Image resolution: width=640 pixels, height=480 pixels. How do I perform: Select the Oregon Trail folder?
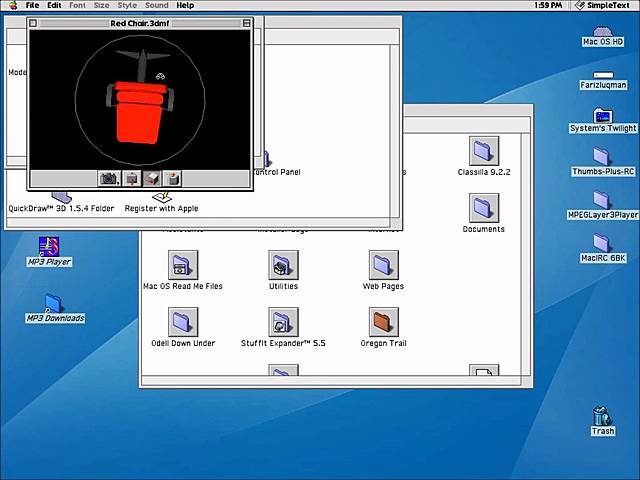point(383,328)
